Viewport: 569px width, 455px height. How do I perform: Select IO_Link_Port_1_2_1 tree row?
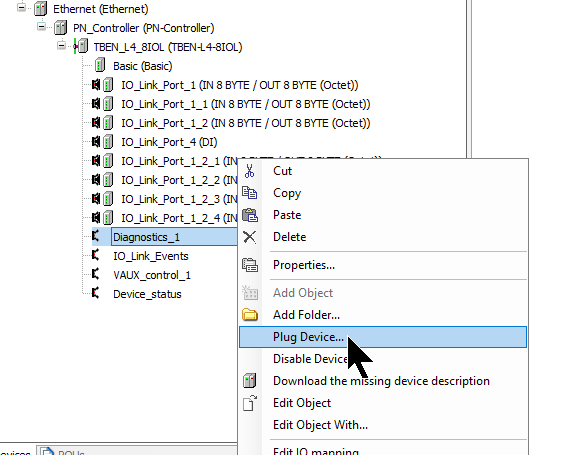[179, 161]
